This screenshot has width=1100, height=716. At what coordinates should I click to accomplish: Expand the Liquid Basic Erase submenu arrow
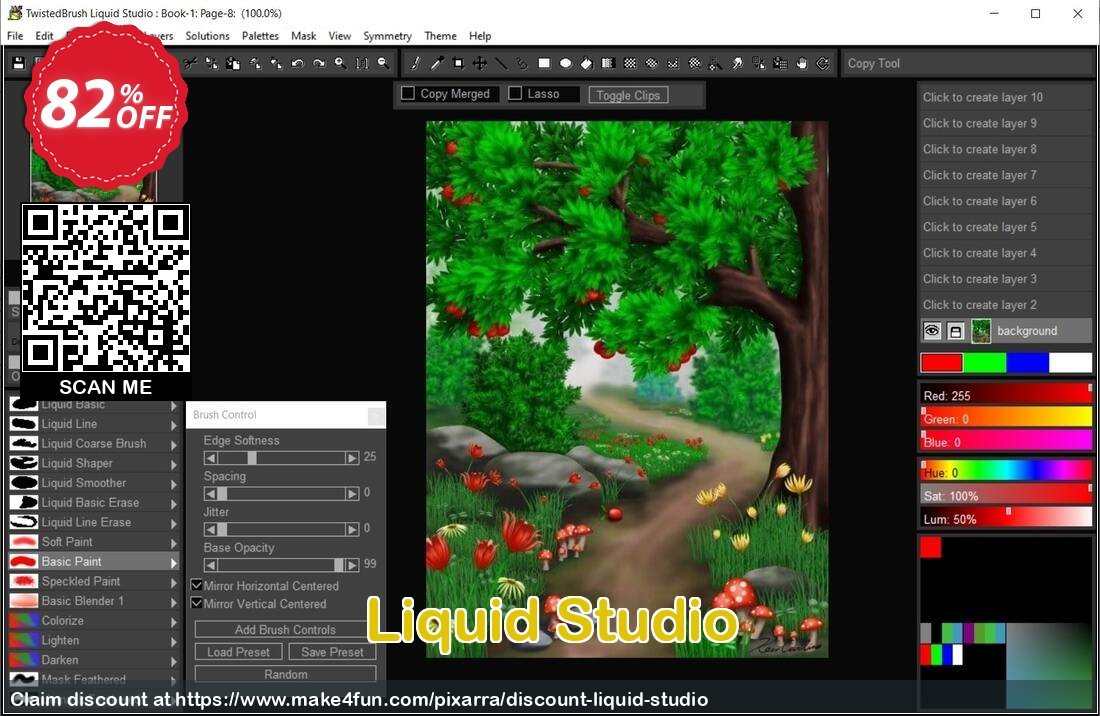(174, 503)
